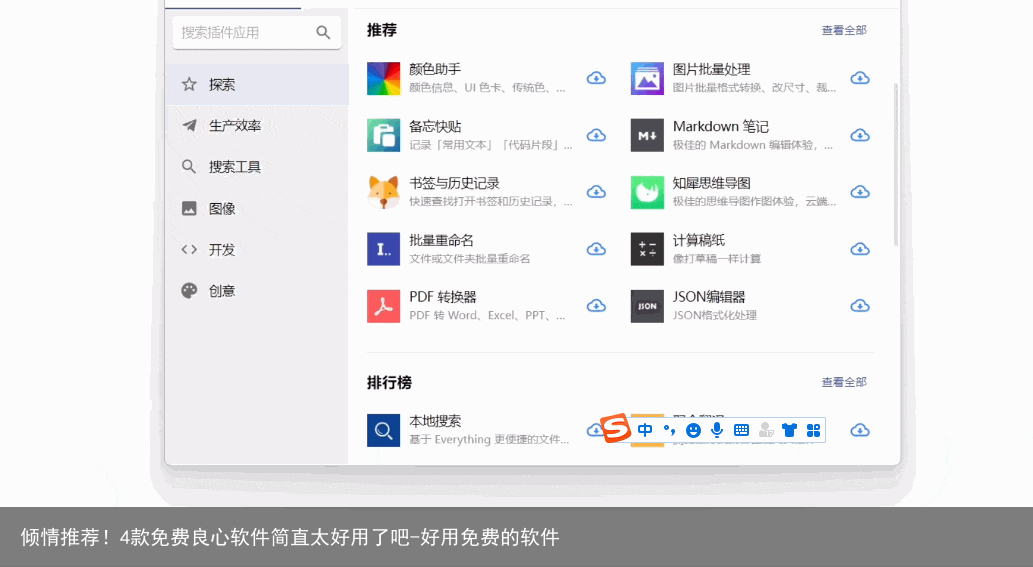Click the Sogou input microphone icon

pos(717,430)
